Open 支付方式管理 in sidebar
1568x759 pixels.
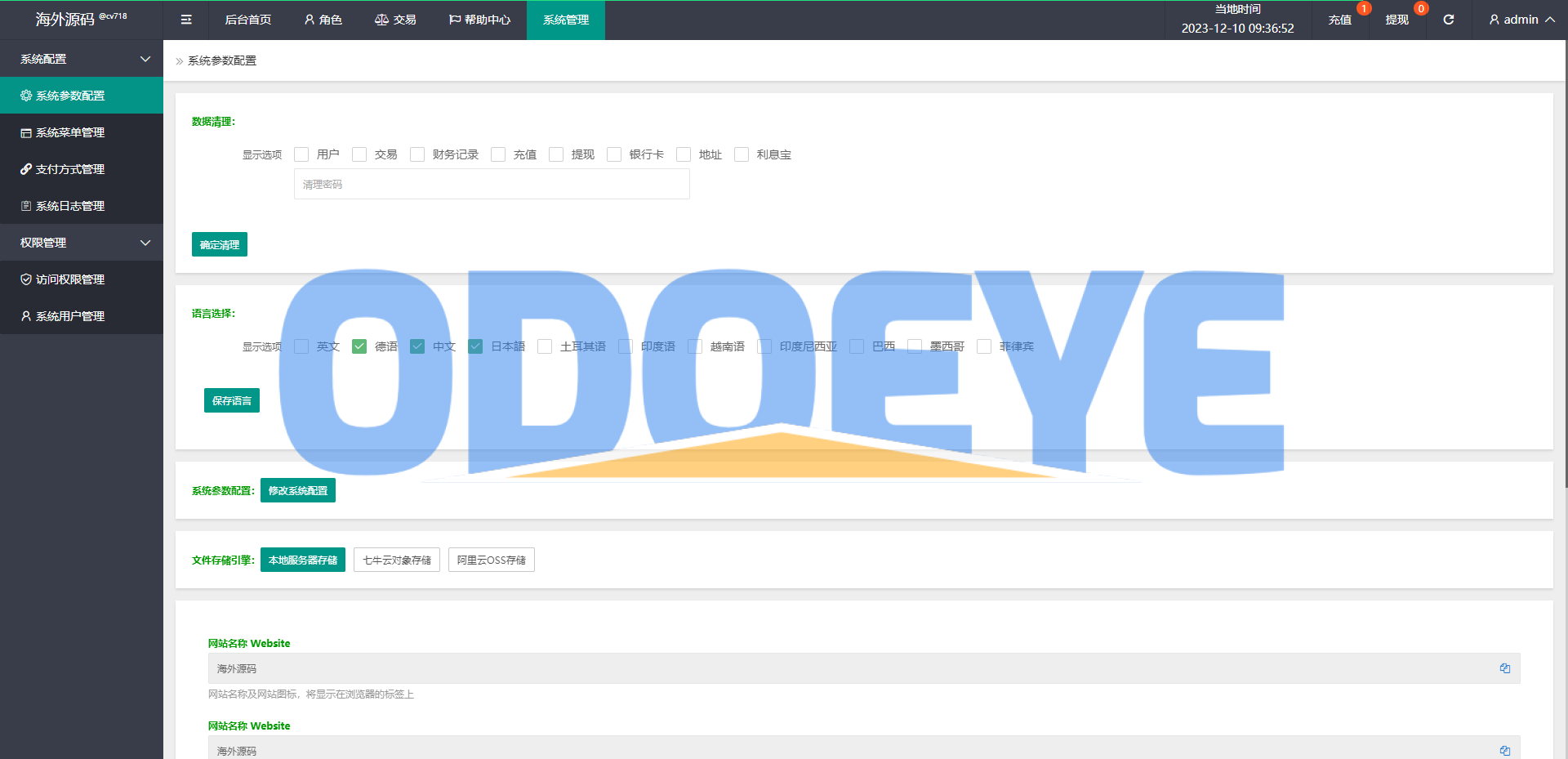point(82,169)
